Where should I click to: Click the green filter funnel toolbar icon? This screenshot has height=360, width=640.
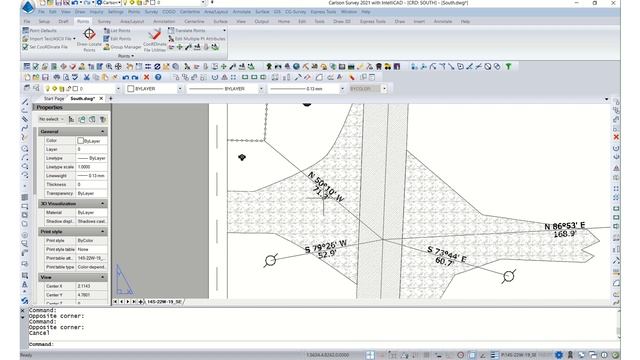coord(509,66)
